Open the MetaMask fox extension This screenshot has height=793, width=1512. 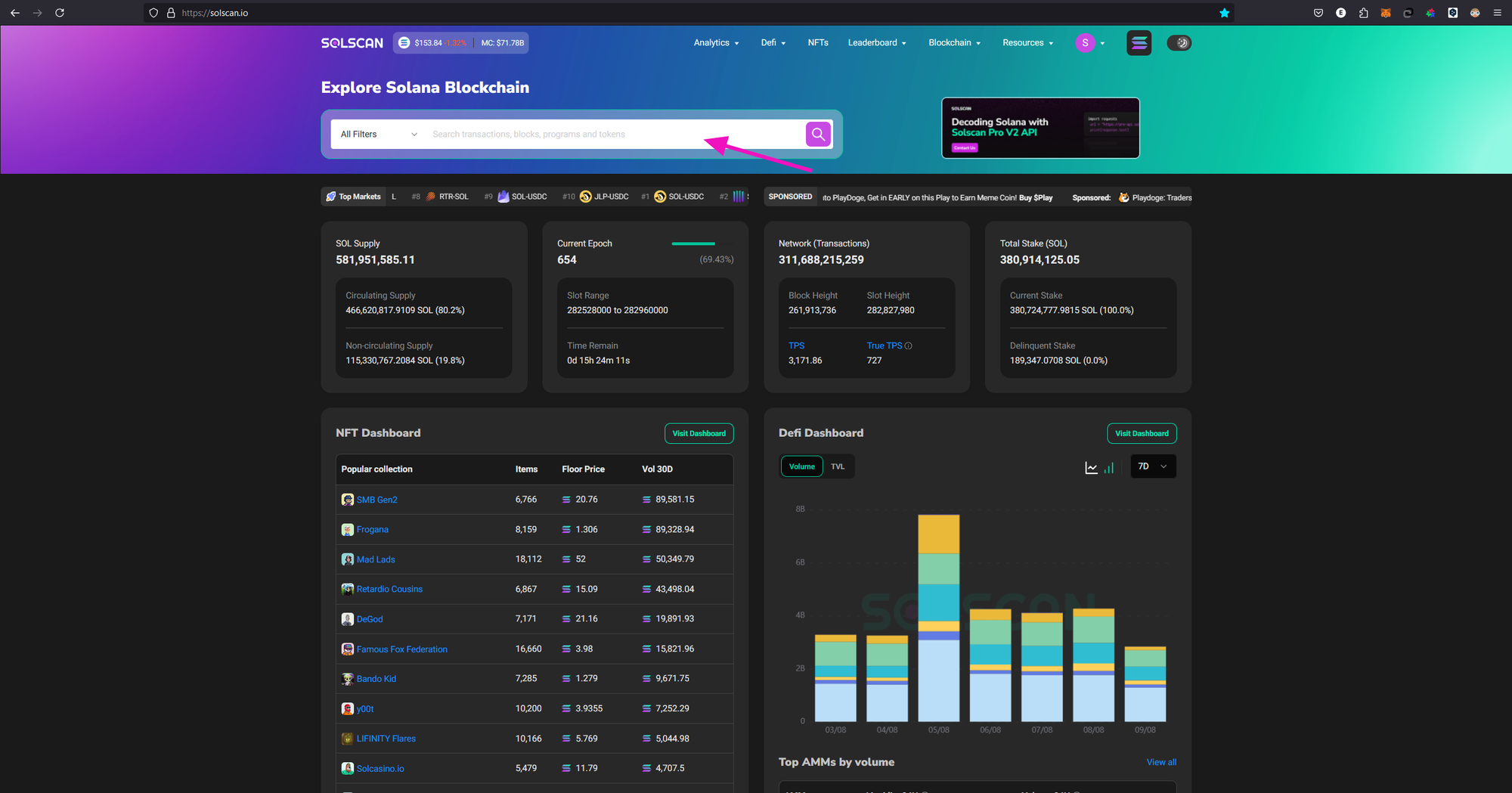[x=1386, y=13]
